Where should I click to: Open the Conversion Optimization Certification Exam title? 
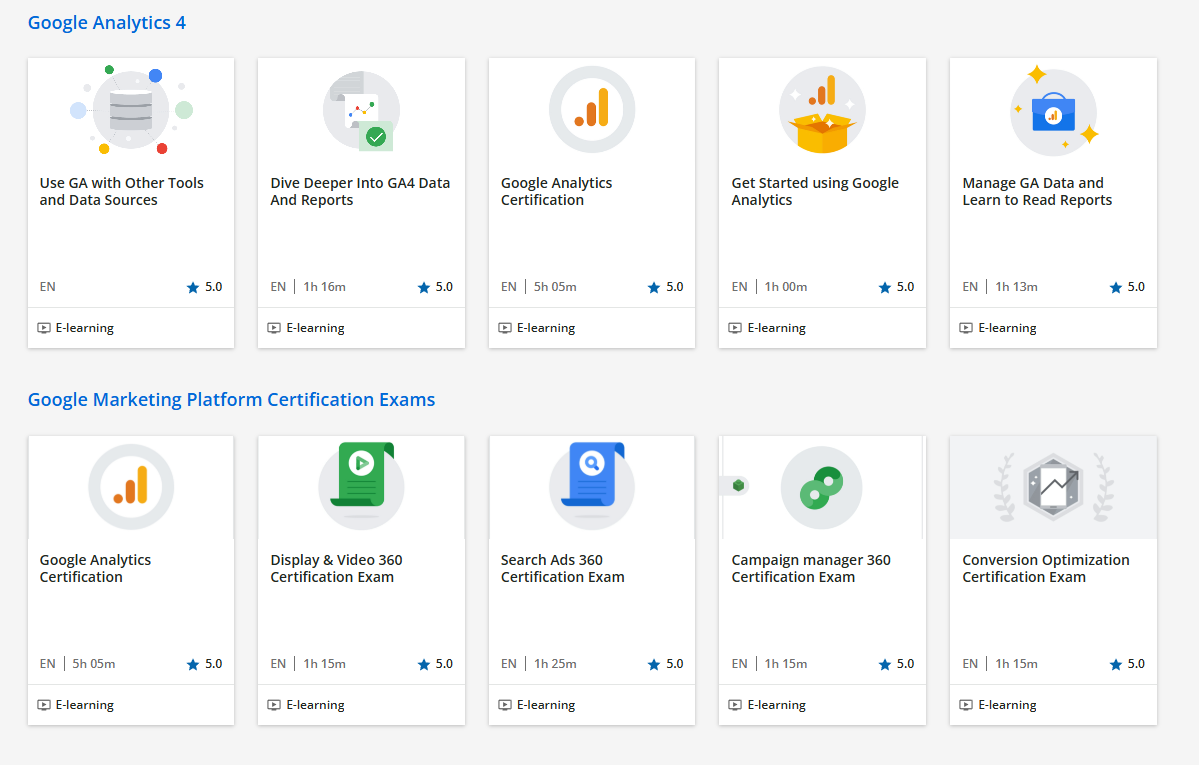pyautogui.click(x=1046, y=568)
